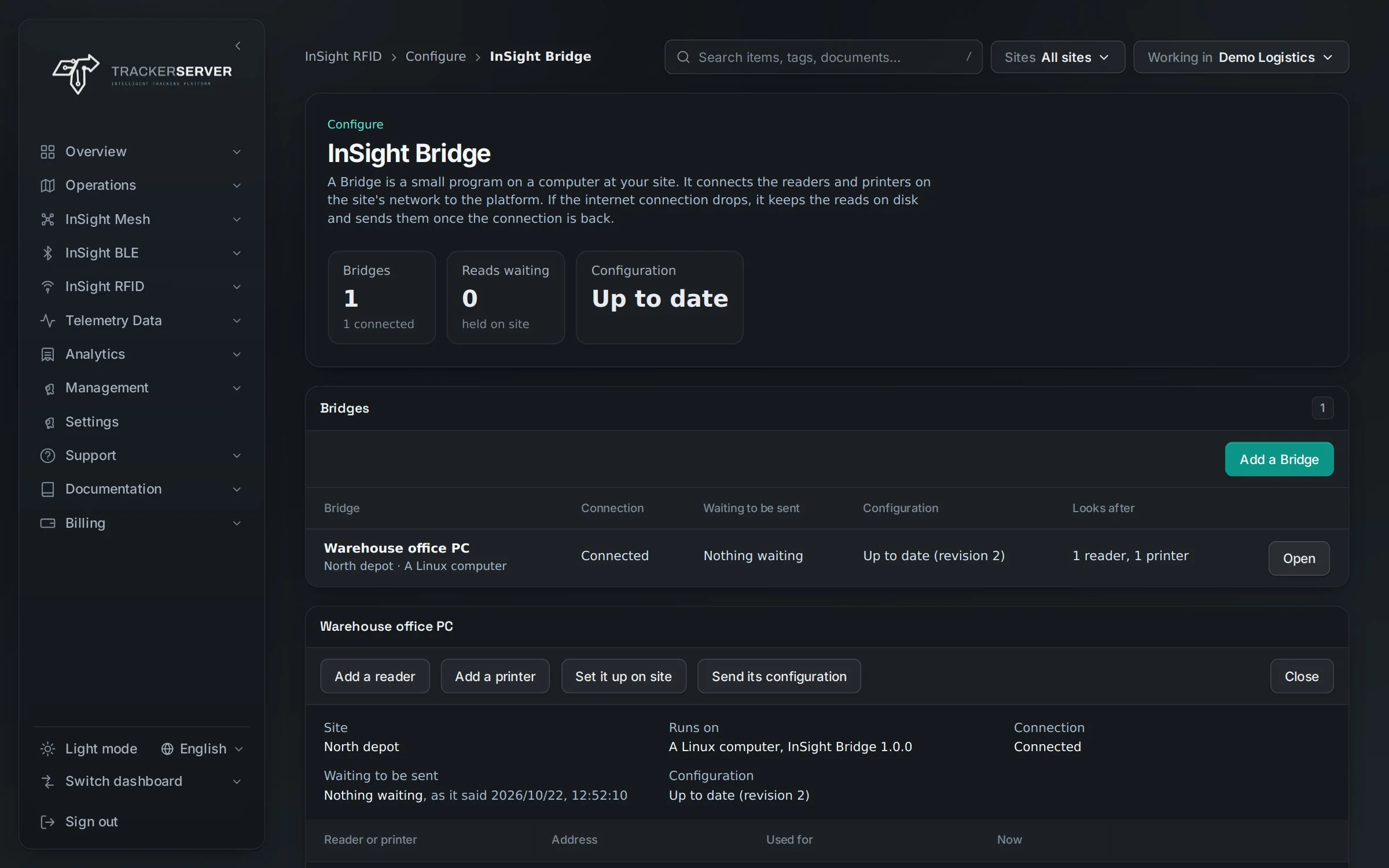Viewport: 1389px width, 868px height.
Task: Toggle Light mode
Action: [89, 749]
